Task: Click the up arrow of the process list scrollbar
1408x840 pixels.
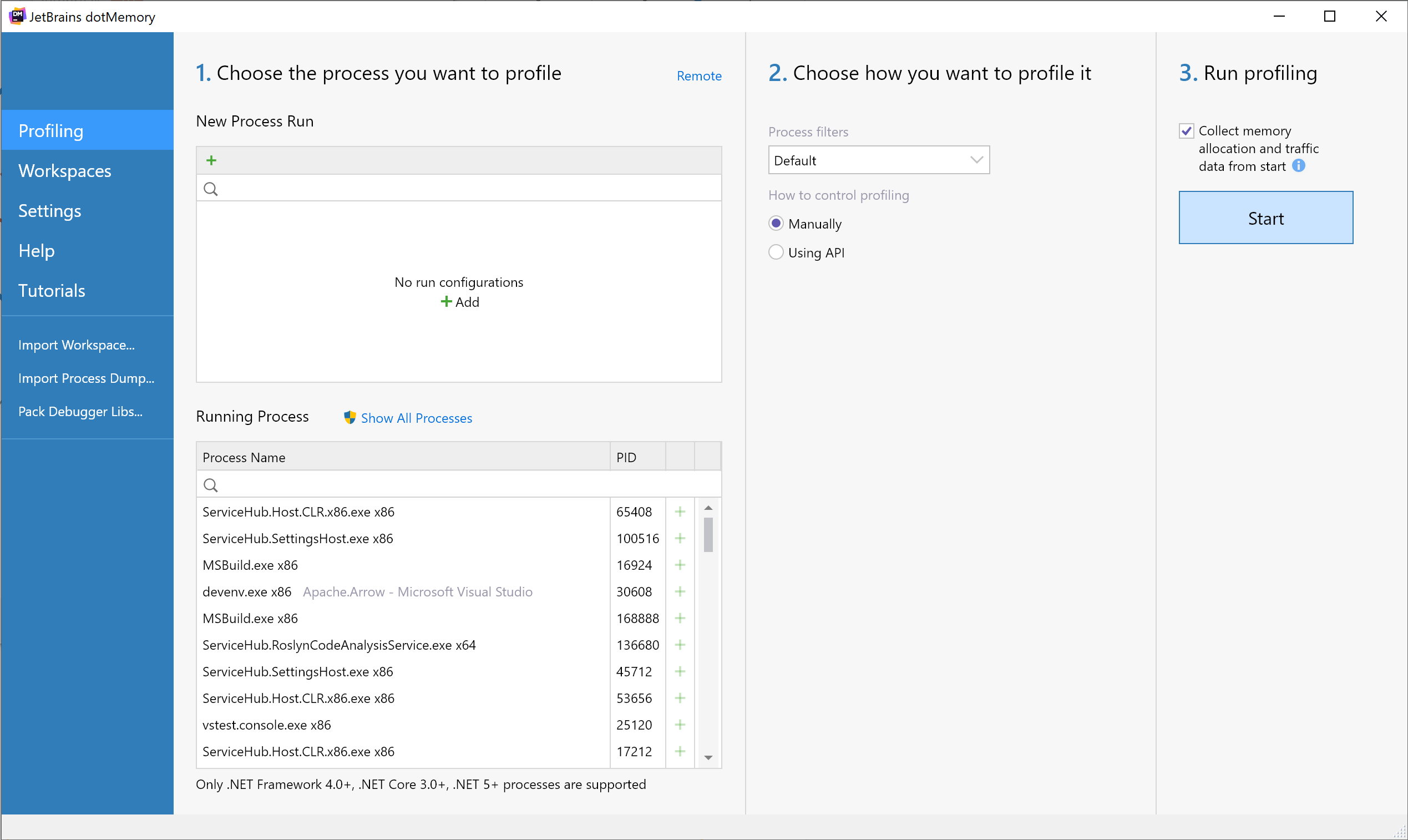Action: click(708, 508)
